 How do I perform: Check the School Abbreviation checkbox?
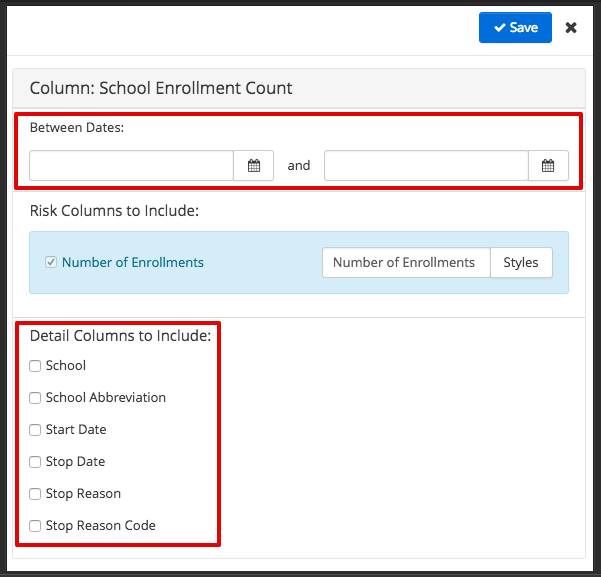point(36,398)
